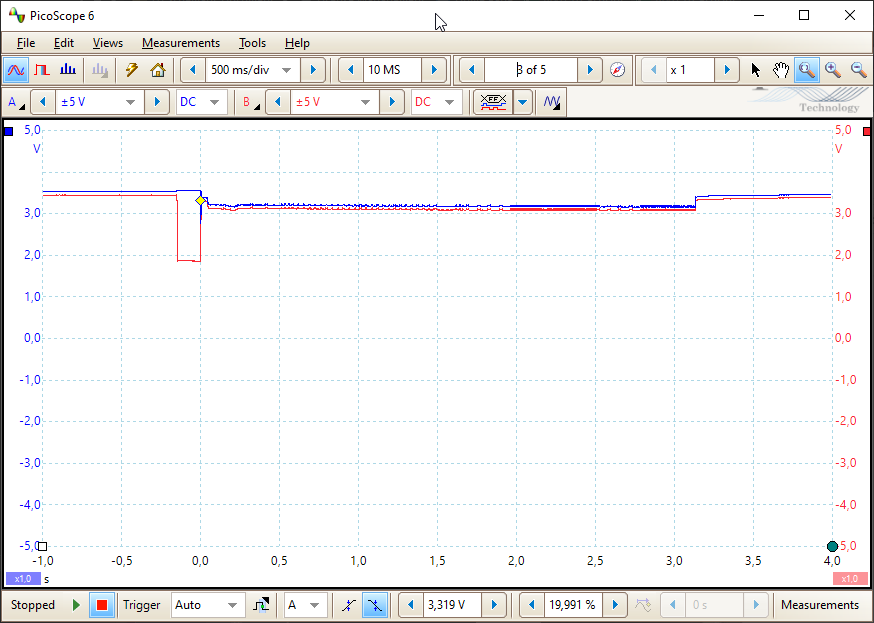Expand the arrow beside digital channels icon

523,103
